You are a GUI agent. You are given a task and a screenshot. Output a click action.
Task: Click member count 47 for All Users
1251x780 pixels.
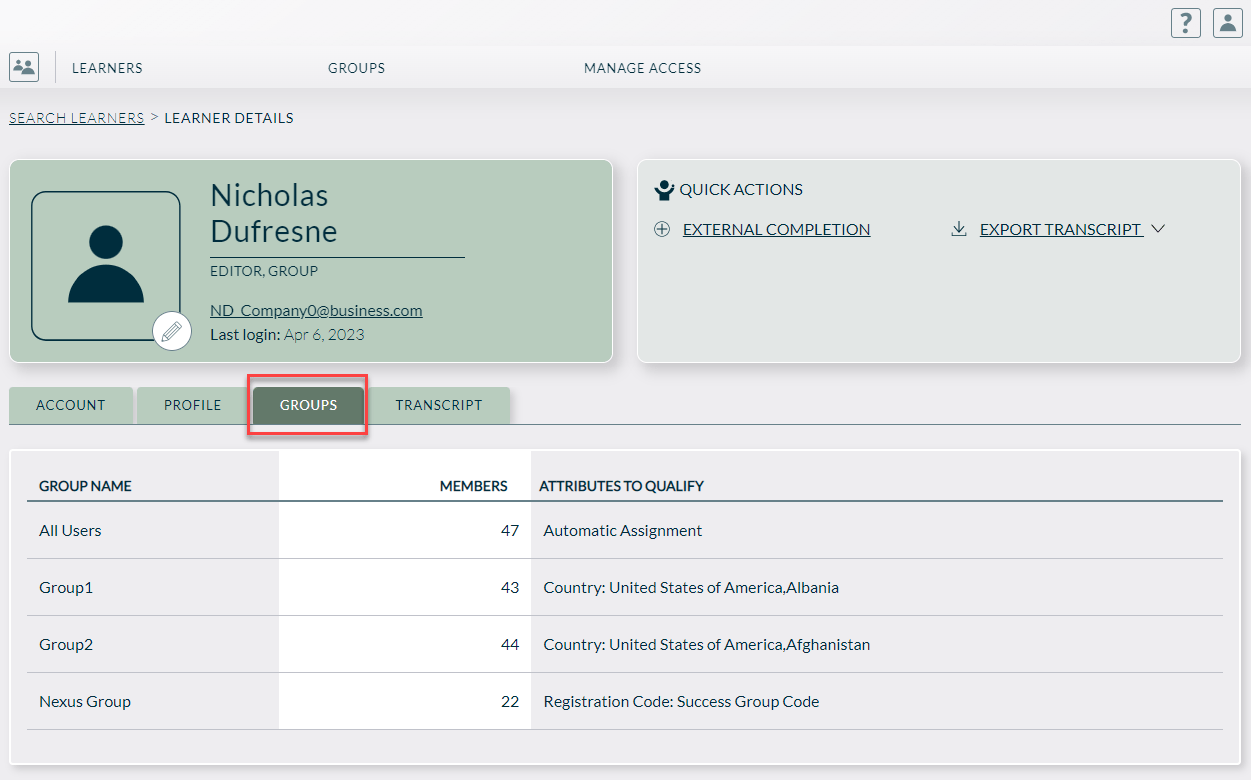point(510,530)
